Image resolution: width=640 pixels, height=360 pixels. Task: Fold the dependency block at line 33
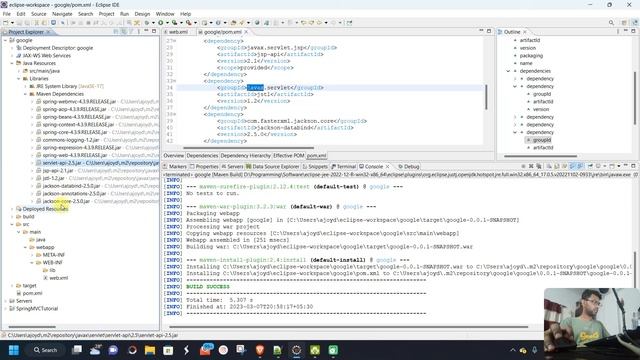pos(174,81)
